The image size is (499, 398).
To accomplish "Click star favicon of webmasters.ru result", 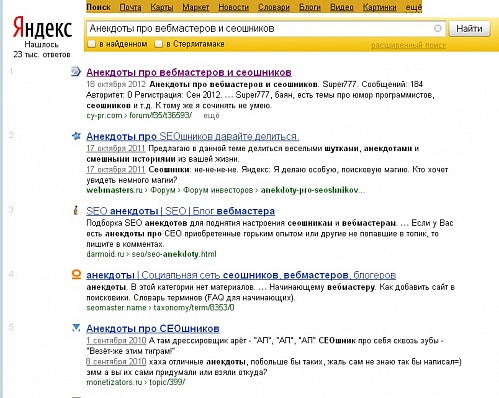I will 76,136.
